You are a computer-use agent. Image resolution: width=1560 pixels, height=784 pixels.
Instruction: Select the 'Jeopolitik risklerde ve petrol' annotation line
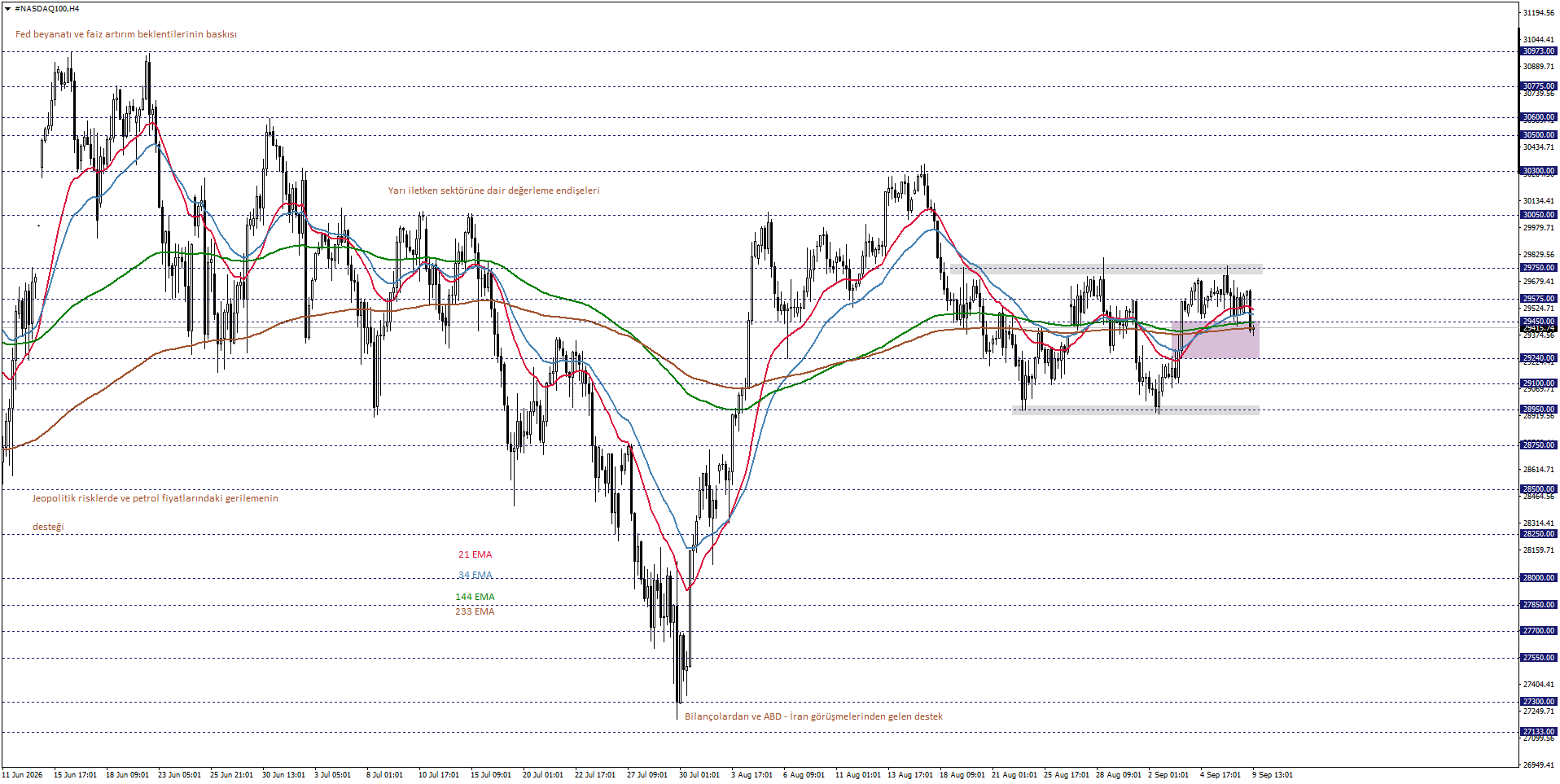point(156,498)
